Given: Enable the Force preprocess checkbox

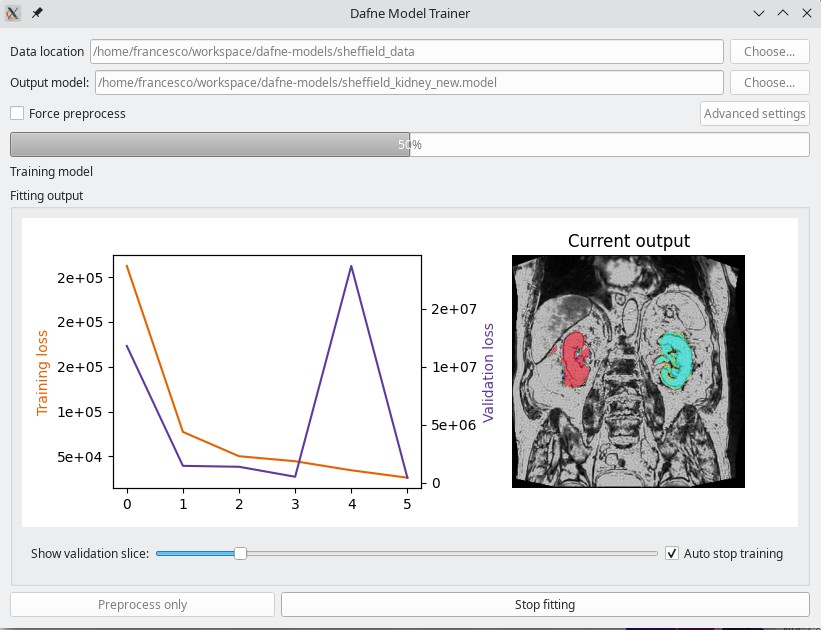Looking at the screenshot, I should [17, 113].
